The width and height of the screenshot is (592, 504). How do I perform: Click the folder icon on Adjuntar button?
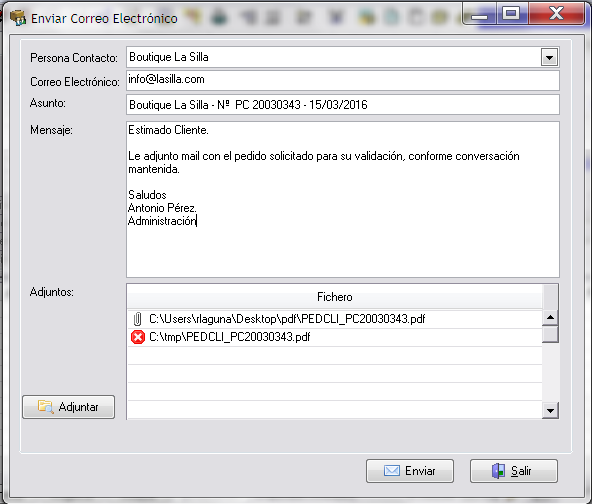click(45, 407)
